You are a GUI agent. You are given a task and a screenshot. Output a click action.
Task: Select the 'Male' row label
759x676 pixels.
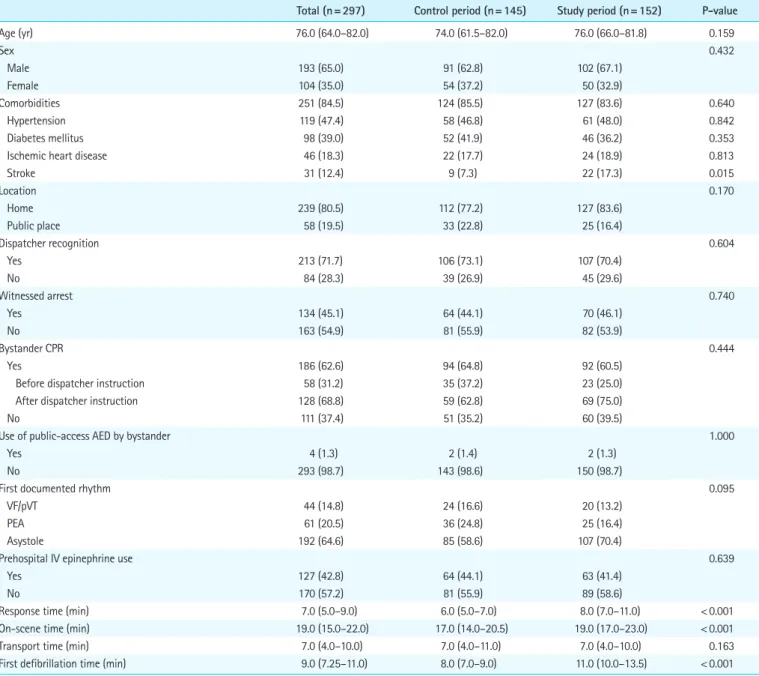[x=18, y=68]
